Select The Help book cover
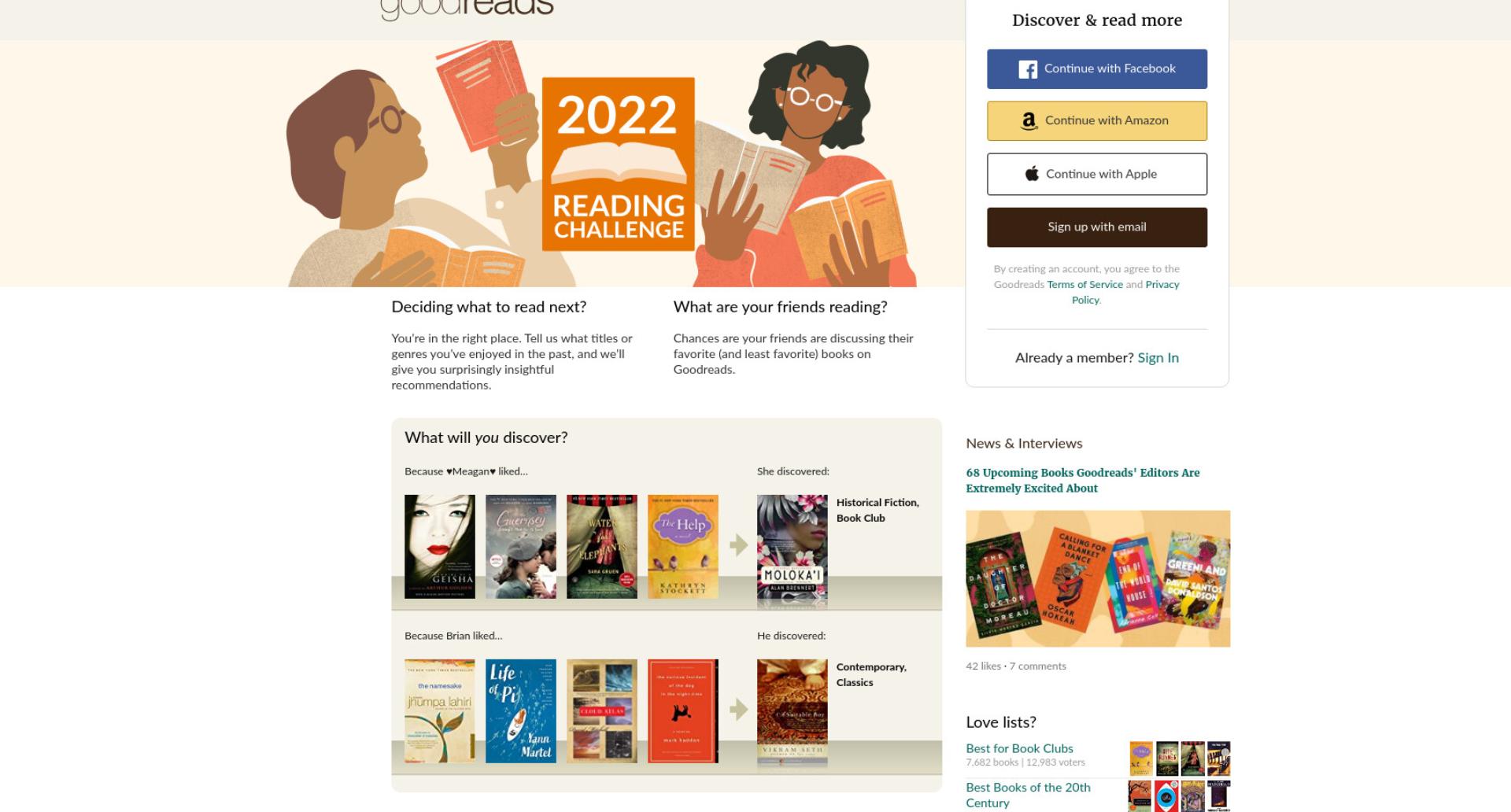1511x812 pixels. pyautogui.click(x=683, y=547)
